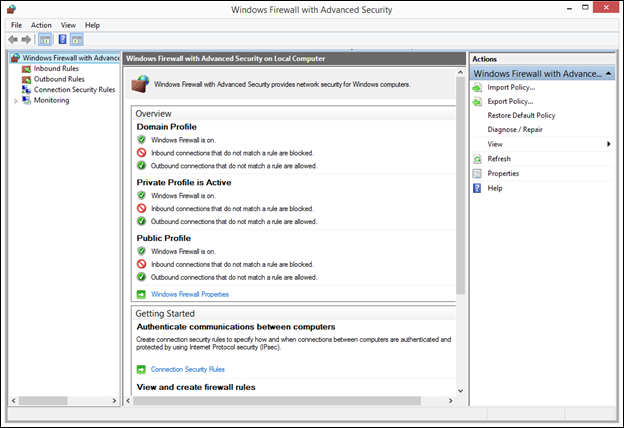This screenshot has width=624, height=428.
Task: Click Refresh in the Actions pane
Action: tap(499, 159)
